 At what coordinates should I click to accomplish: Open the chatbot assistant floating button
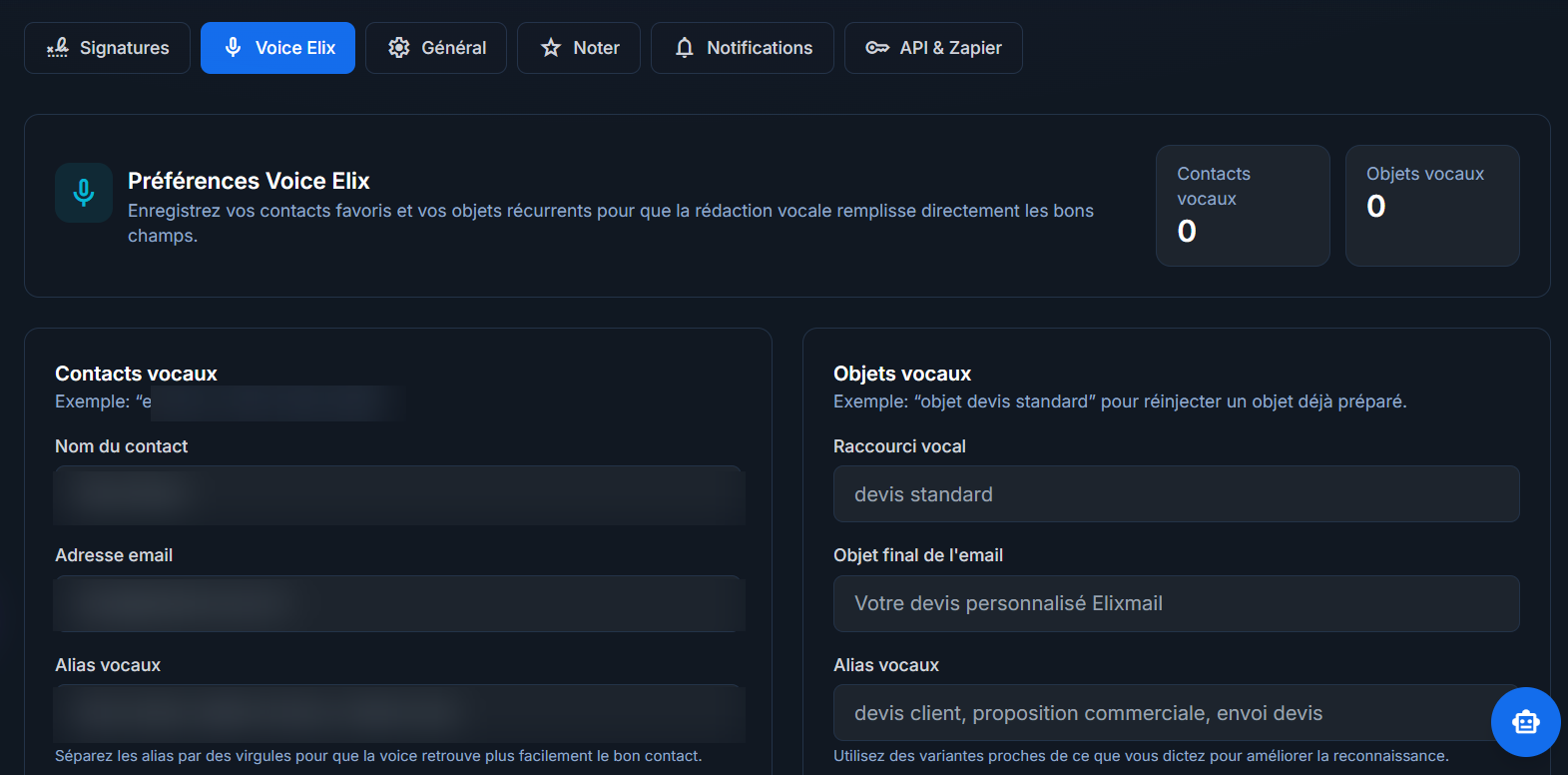pos(1526,722)
